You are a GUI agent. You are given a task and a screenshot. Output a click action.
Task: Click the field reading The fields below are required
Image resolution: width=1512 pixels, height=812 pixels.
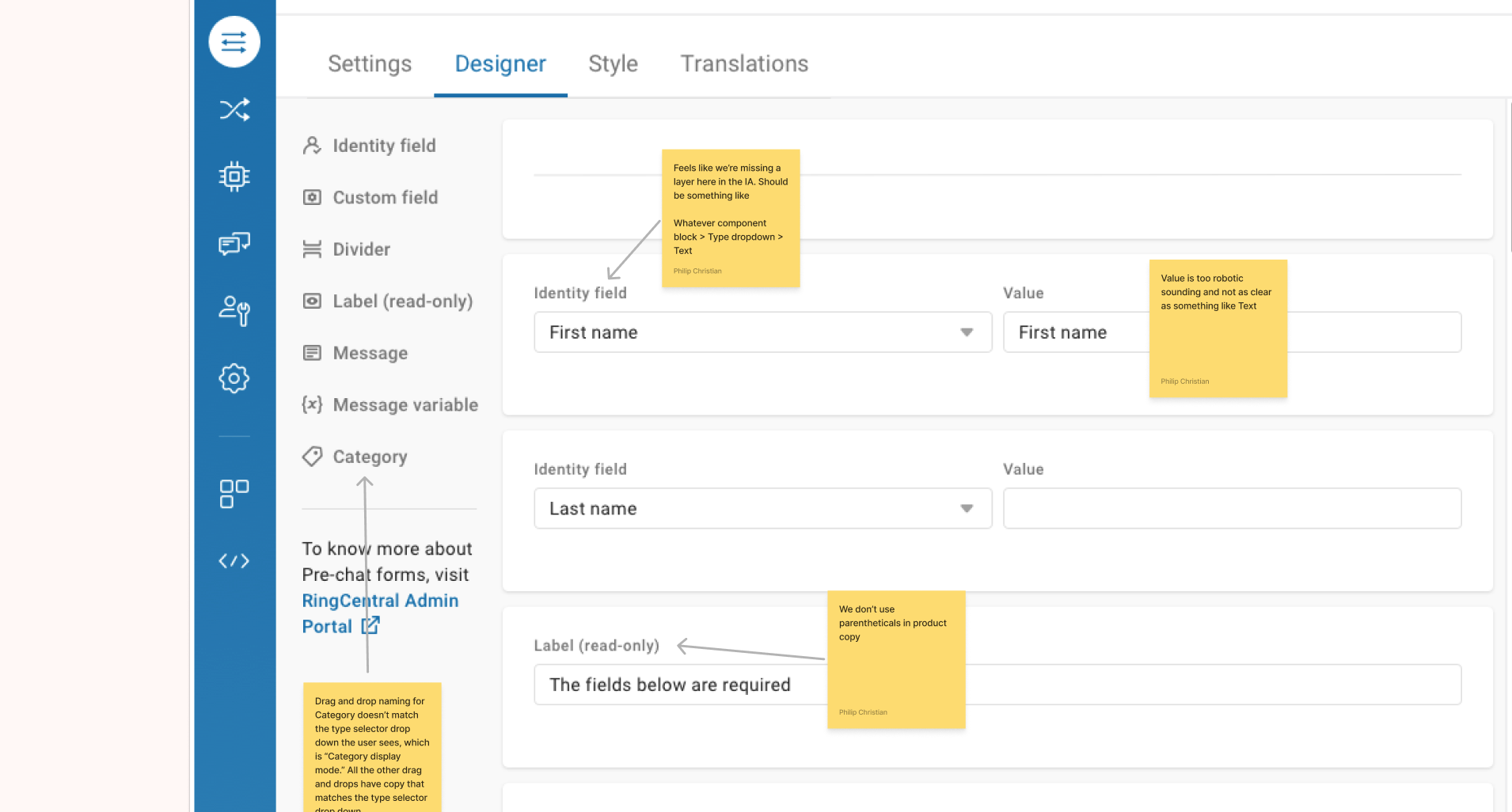(997, 685)
